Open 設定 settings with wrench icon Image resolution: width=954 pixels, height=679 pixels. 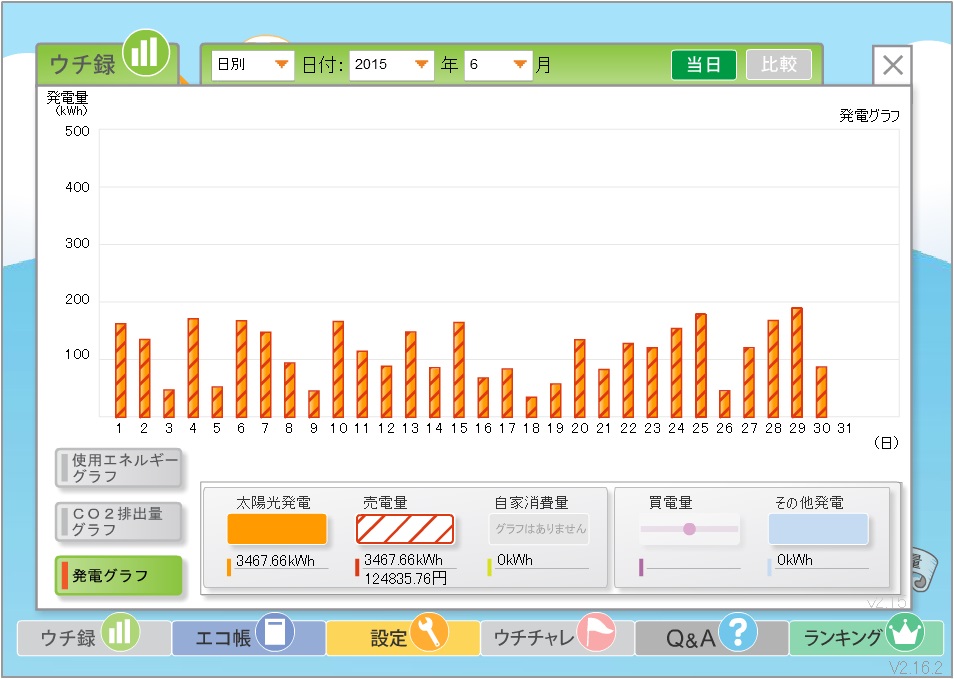(x=403, y=637)
